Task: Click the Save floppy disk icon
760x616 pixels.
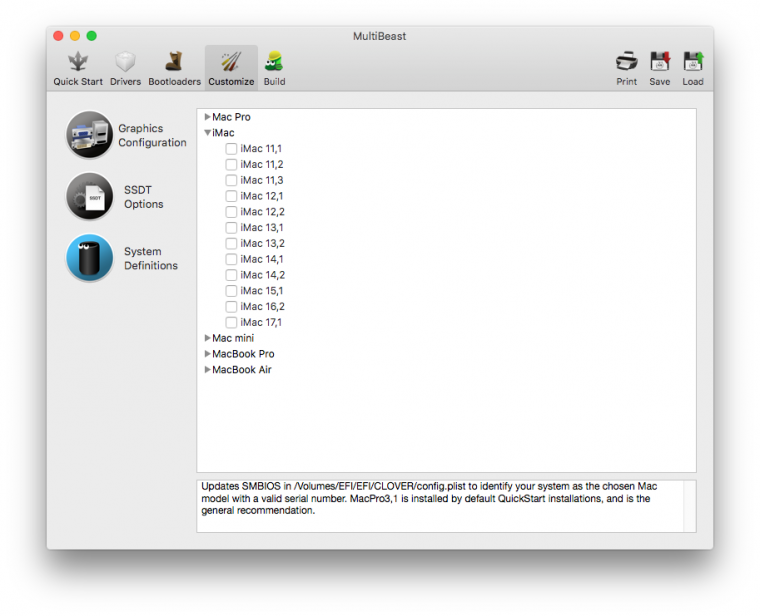Action: point(660,62)
